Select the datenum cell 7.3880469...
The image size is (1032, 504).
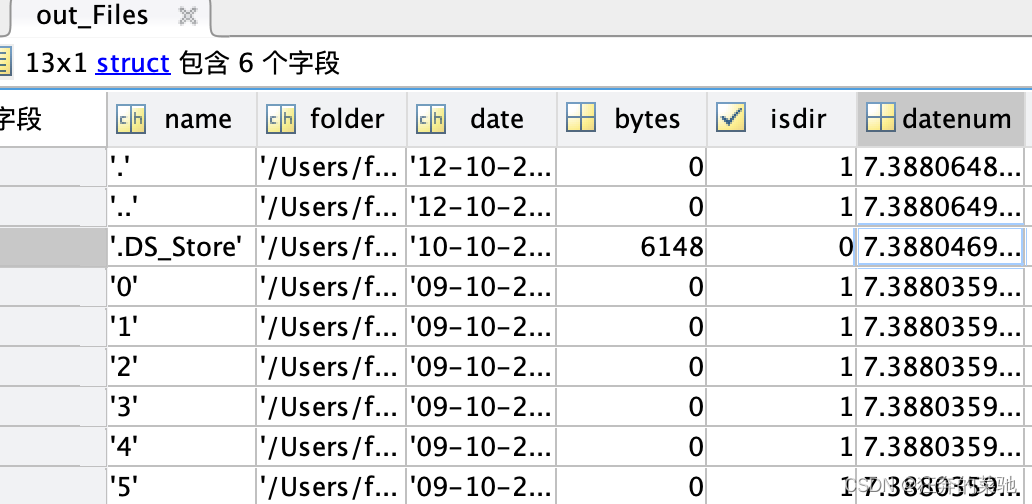939,247
